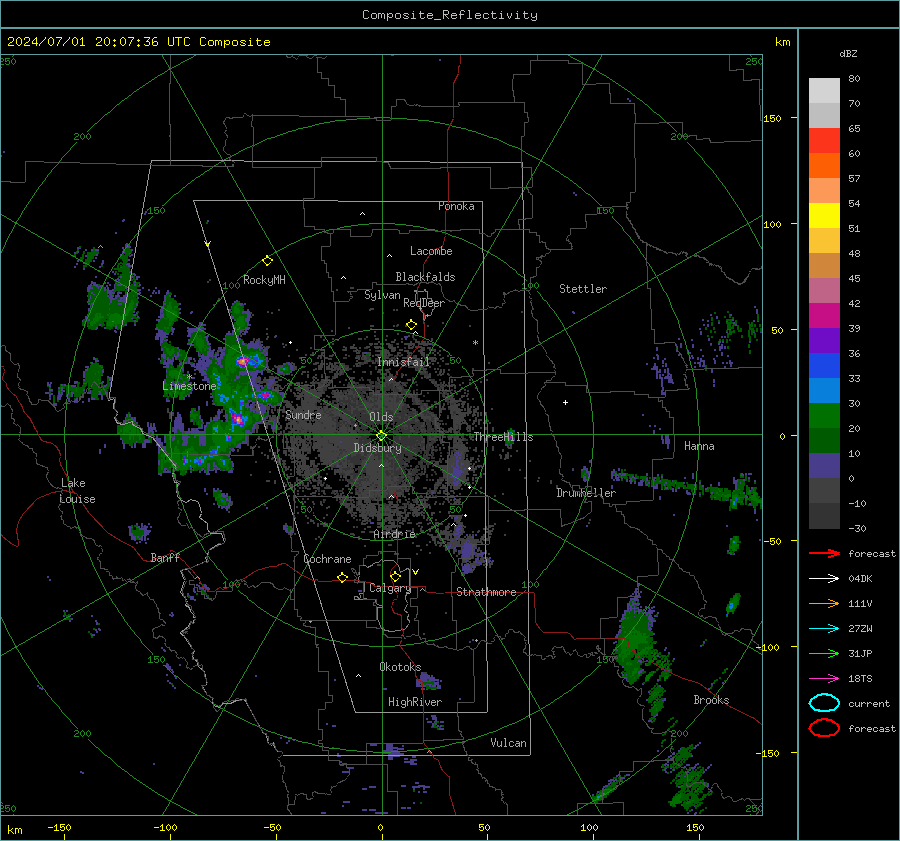
Task: Click the HighRiver town label
Action: tap(415, 702)
